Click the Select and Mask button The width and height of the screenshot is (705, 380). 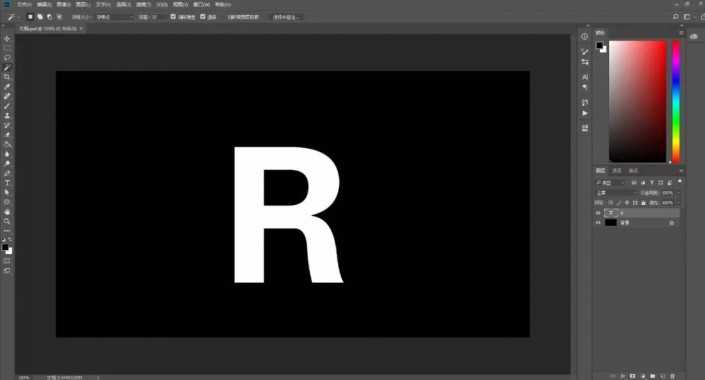click(x=287, y=17)
